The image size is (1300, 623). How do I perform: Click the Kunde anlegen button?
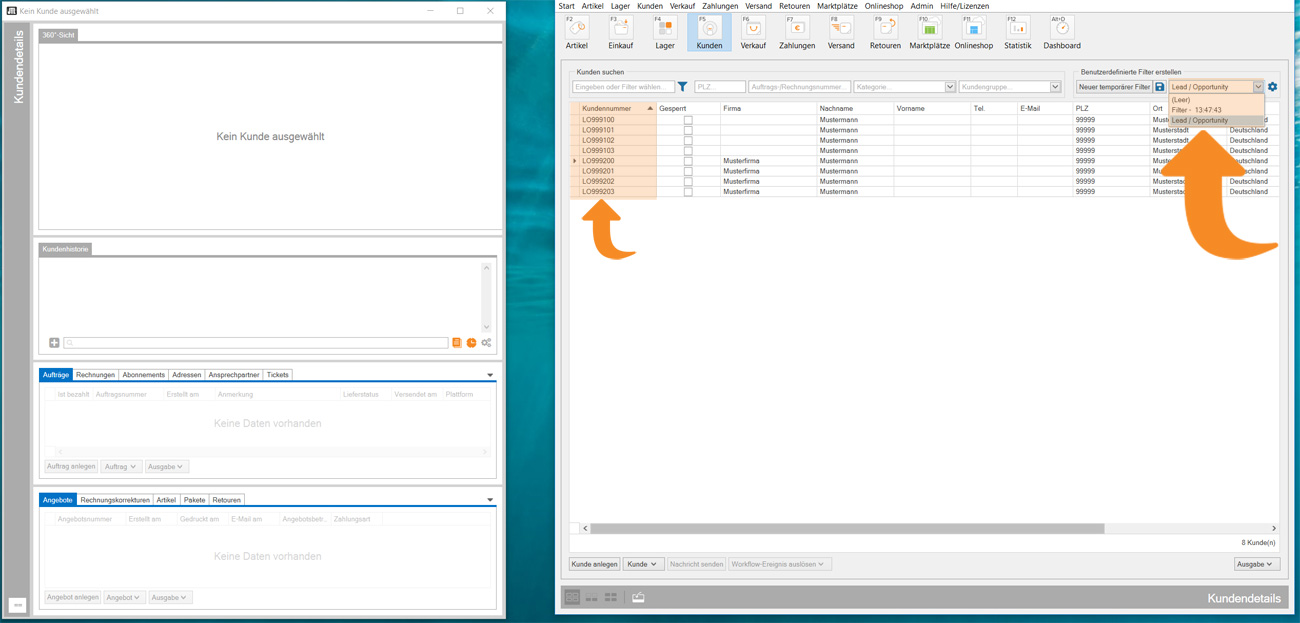point(594,564)
